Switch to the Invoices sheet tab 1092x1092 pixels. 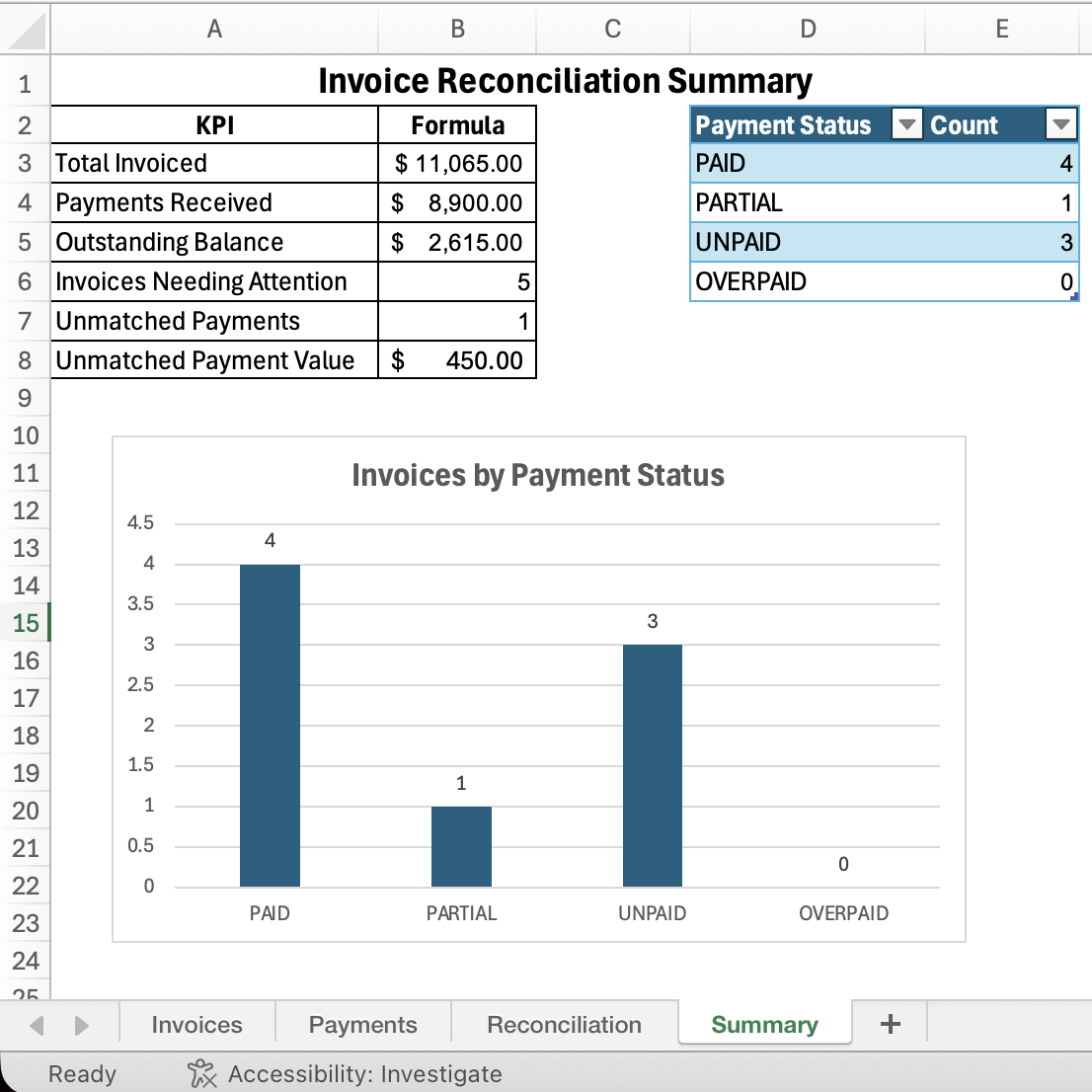[197, 1025]
